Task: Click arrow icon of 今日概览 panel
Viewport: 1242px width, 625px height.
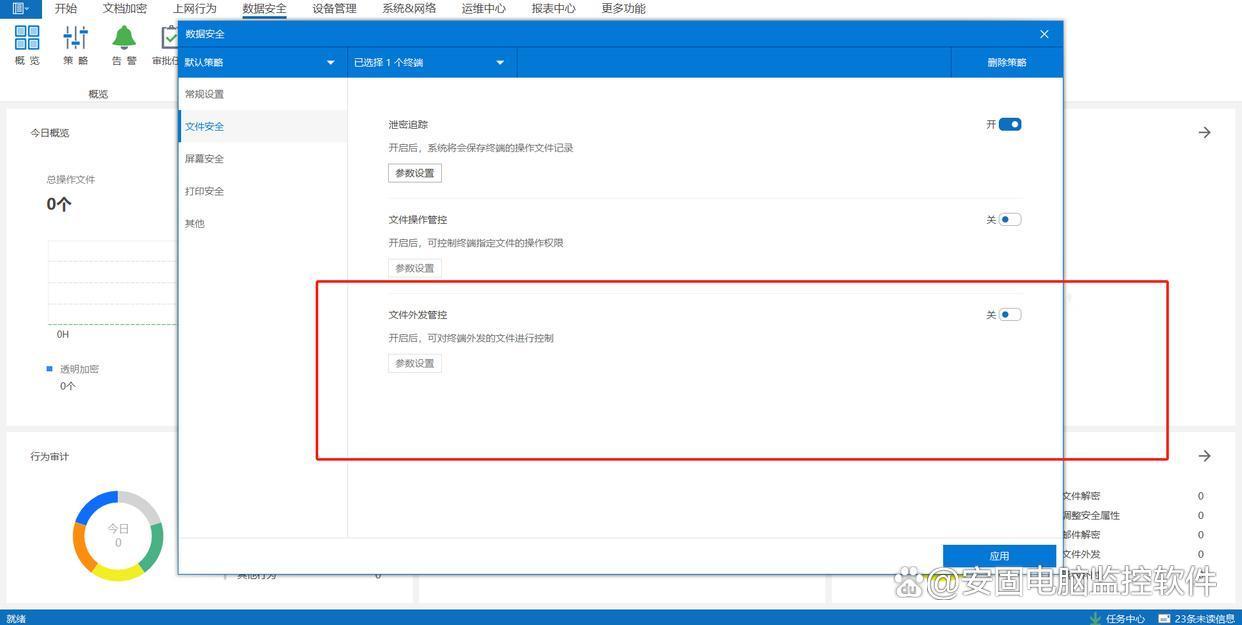Action: [x=1205, y=132]
